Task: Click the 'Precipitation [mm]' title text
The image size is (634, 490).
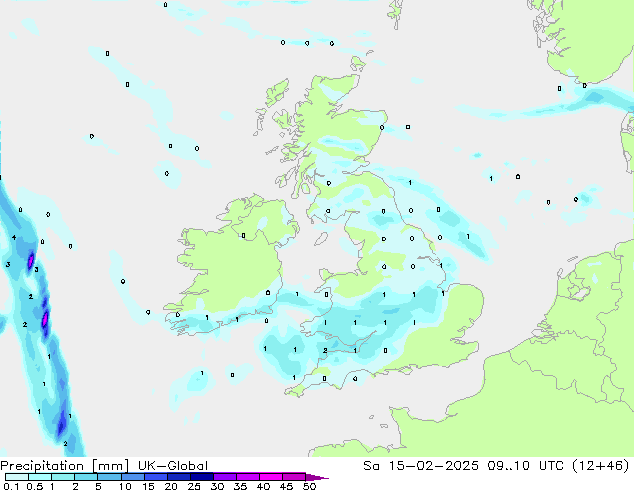Action: pos(65,466)
